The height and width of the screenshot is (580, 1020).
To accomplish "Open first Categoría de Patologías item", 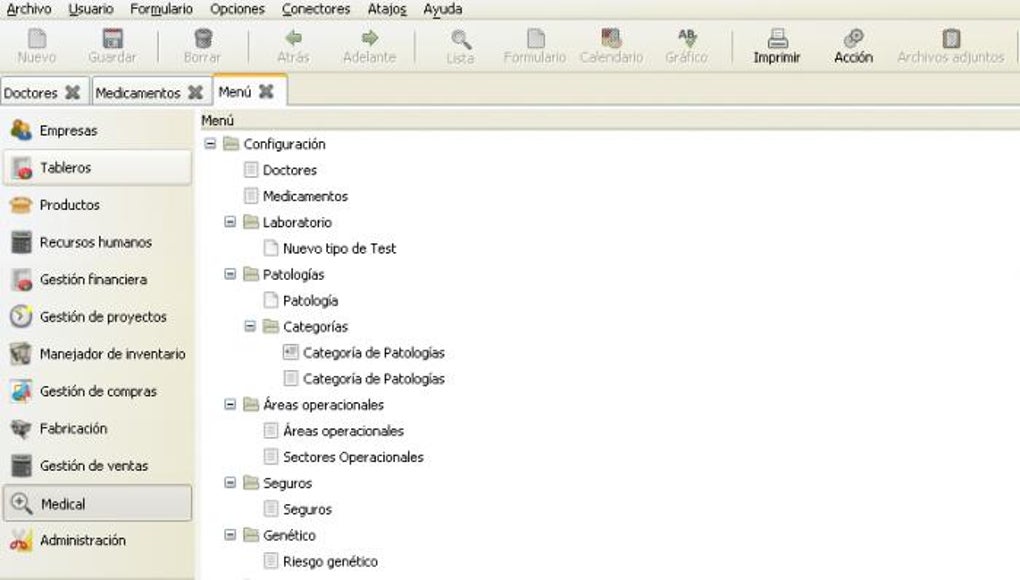I will [374, 352].
